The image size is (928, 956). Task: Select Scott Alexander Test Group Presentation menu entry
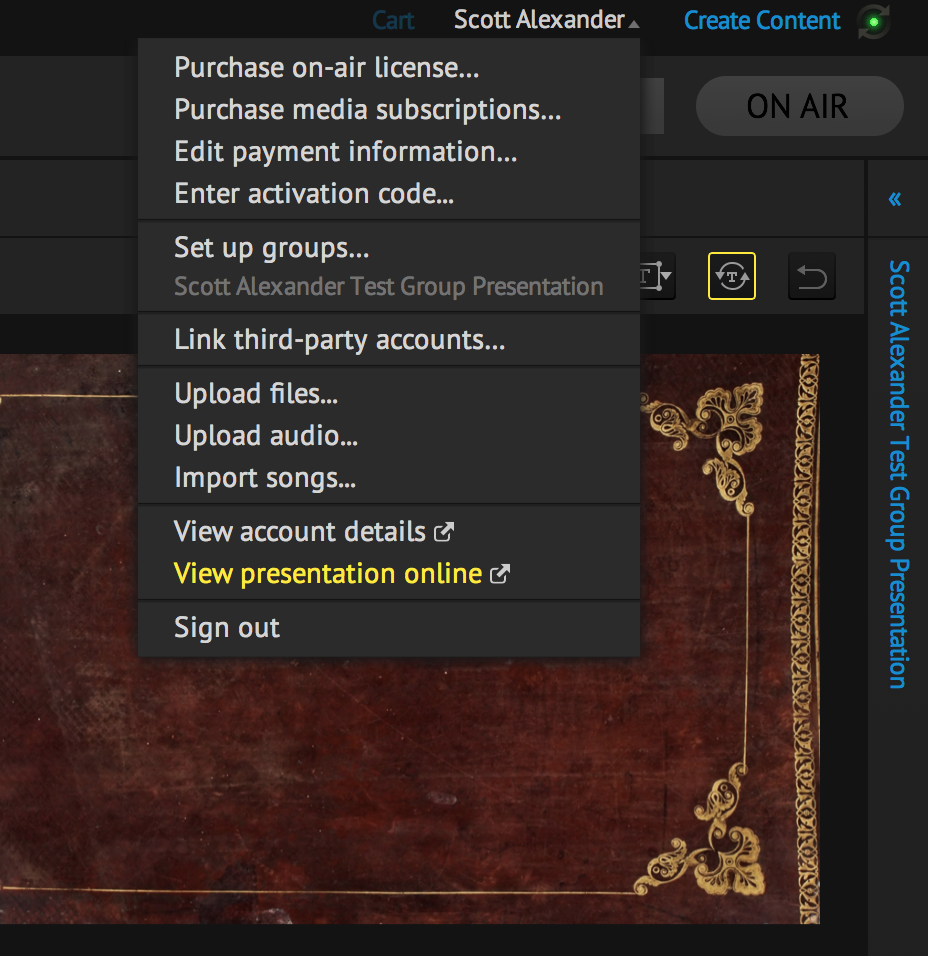point(388,286)
